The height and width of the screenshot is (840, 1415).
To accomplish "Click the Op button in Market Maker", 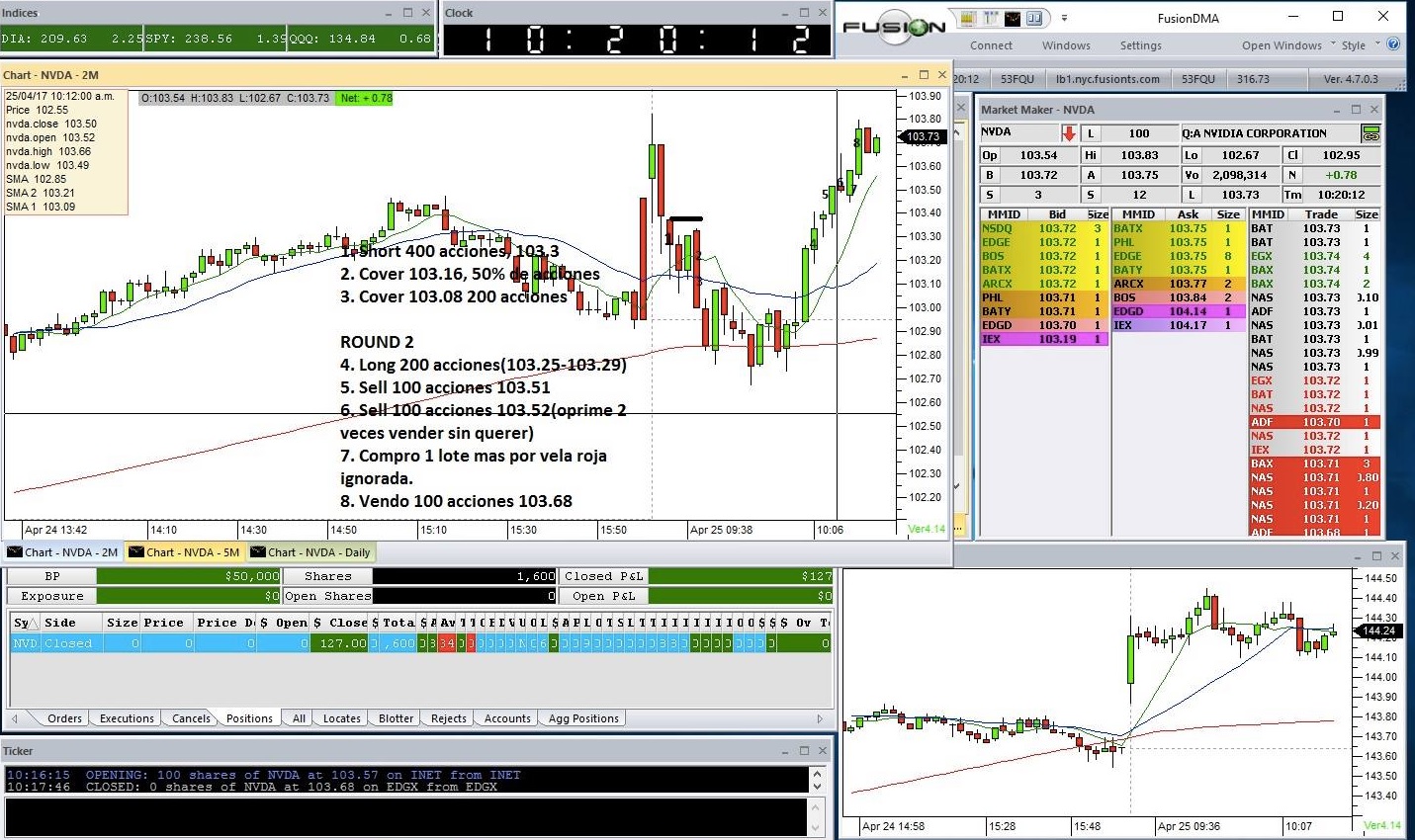I will (989, 155).
